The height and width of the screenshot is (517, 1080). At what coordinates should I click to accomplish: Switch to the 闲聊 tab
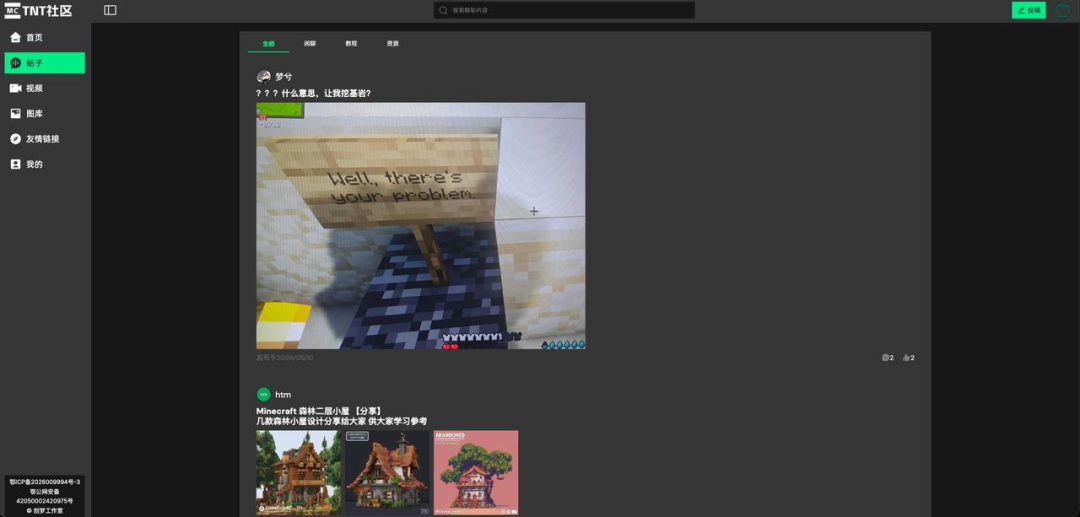coord(309,43)
